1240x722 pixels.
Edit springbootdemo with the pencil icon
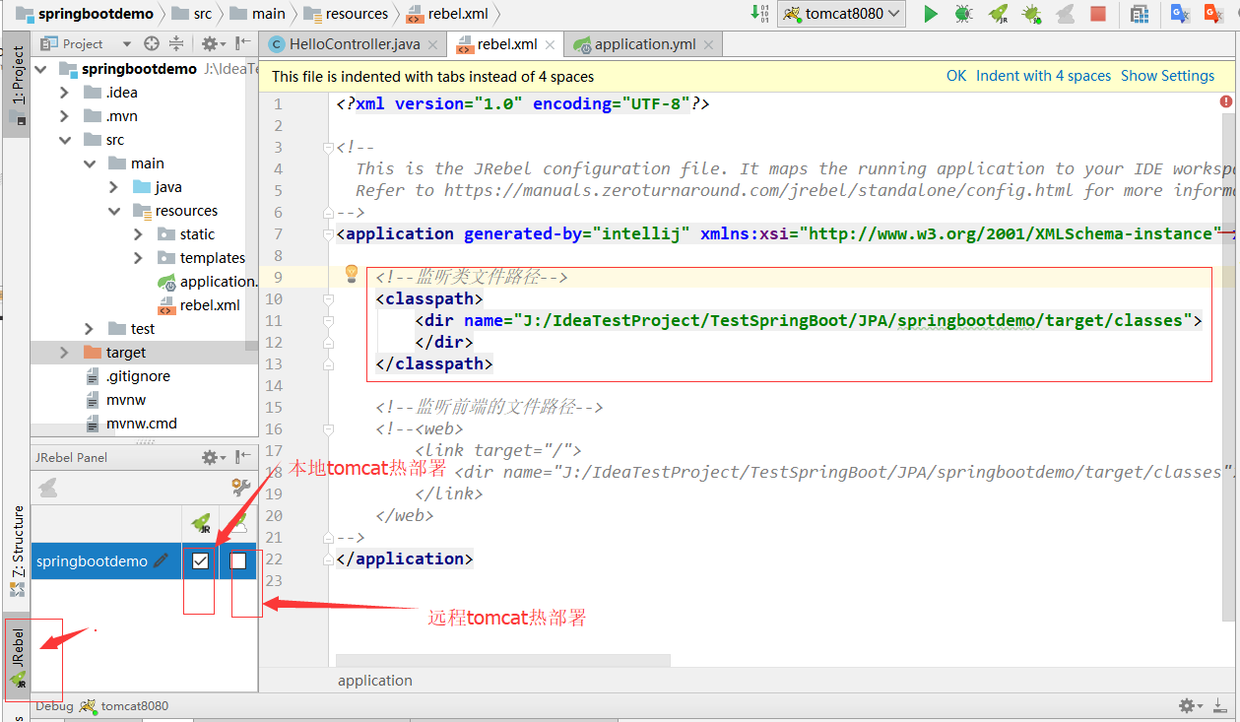pos(161,561)
